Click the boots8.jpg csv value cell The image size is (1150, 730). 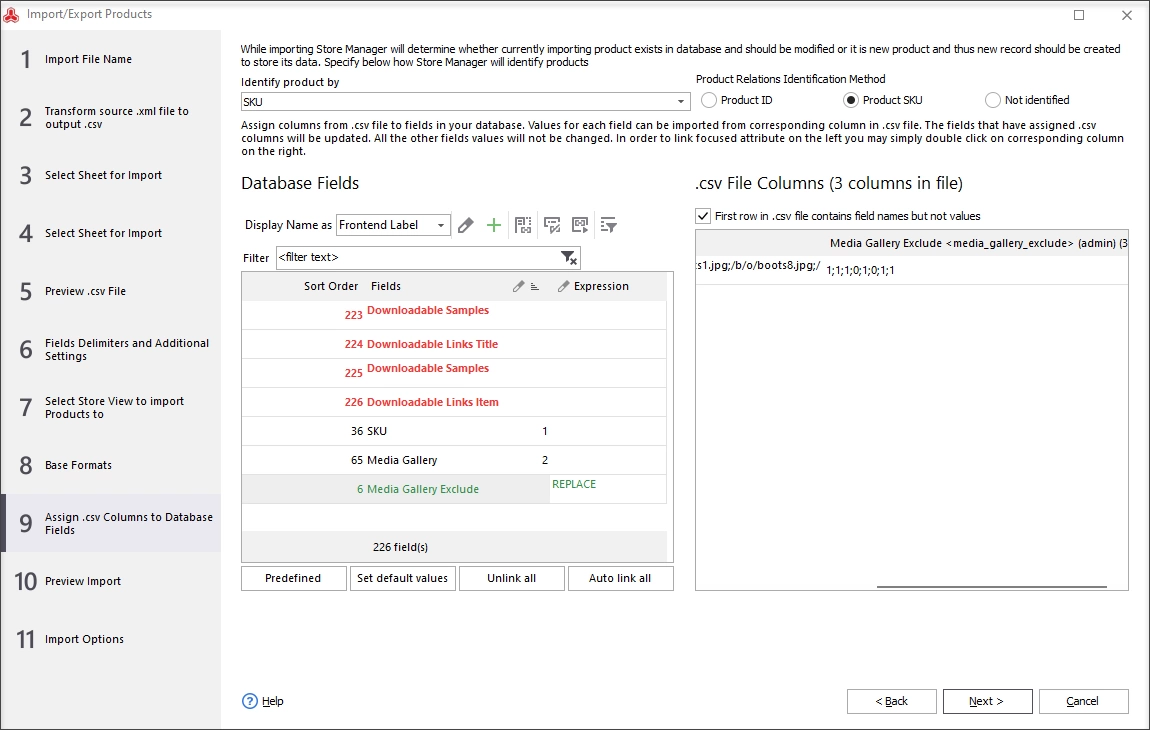click(759, 266)
